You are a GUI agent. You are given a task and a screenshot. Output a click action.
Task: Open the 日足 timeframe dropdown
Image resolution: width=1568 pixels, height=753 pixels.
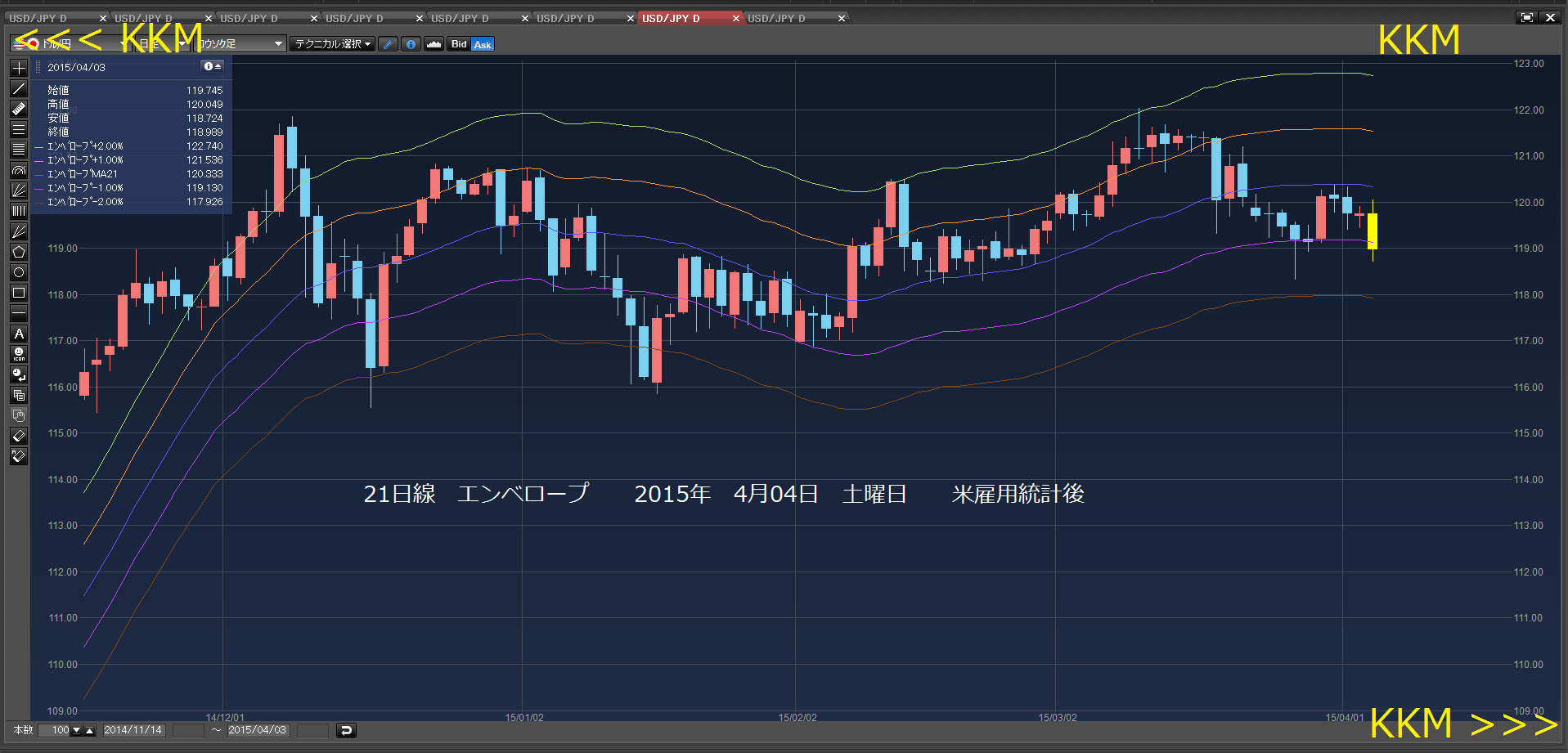pos(161,44)
